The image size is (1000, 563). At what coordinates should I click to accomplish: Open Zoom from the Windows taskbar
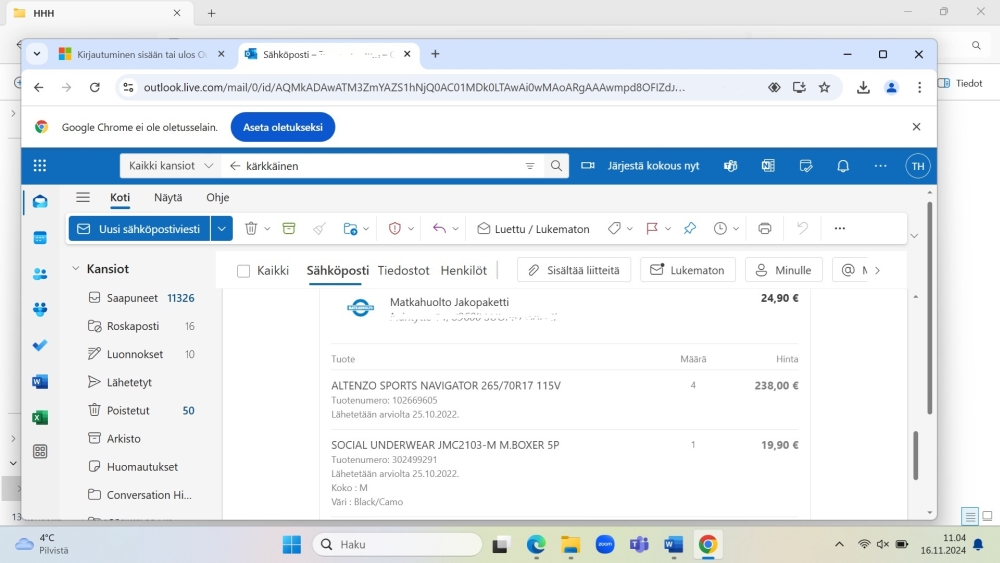(x=605, y=545)
